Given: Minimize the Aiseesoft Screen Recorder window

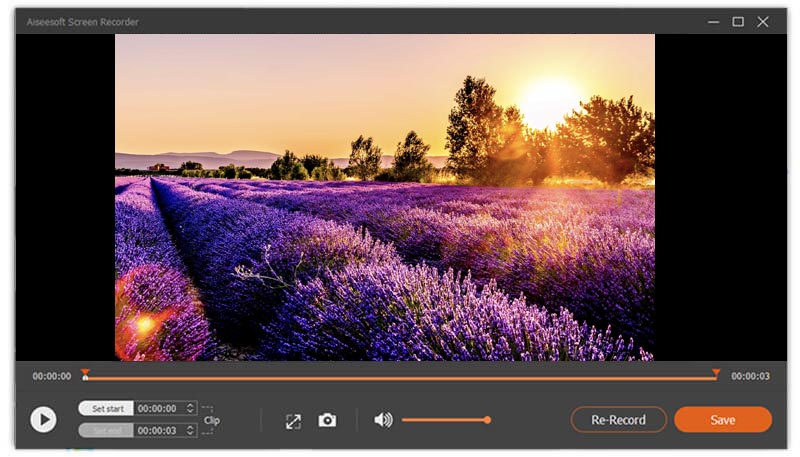Looking at the screenshot, I should (x=713, y=21).
